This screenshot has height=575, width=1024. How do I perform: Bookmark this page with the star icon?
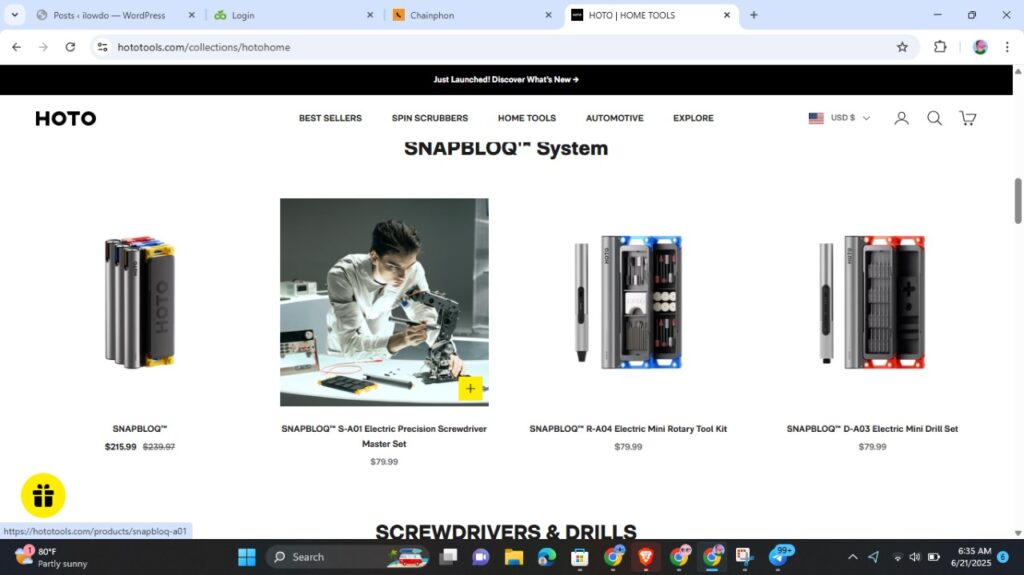tap(902, 47)
